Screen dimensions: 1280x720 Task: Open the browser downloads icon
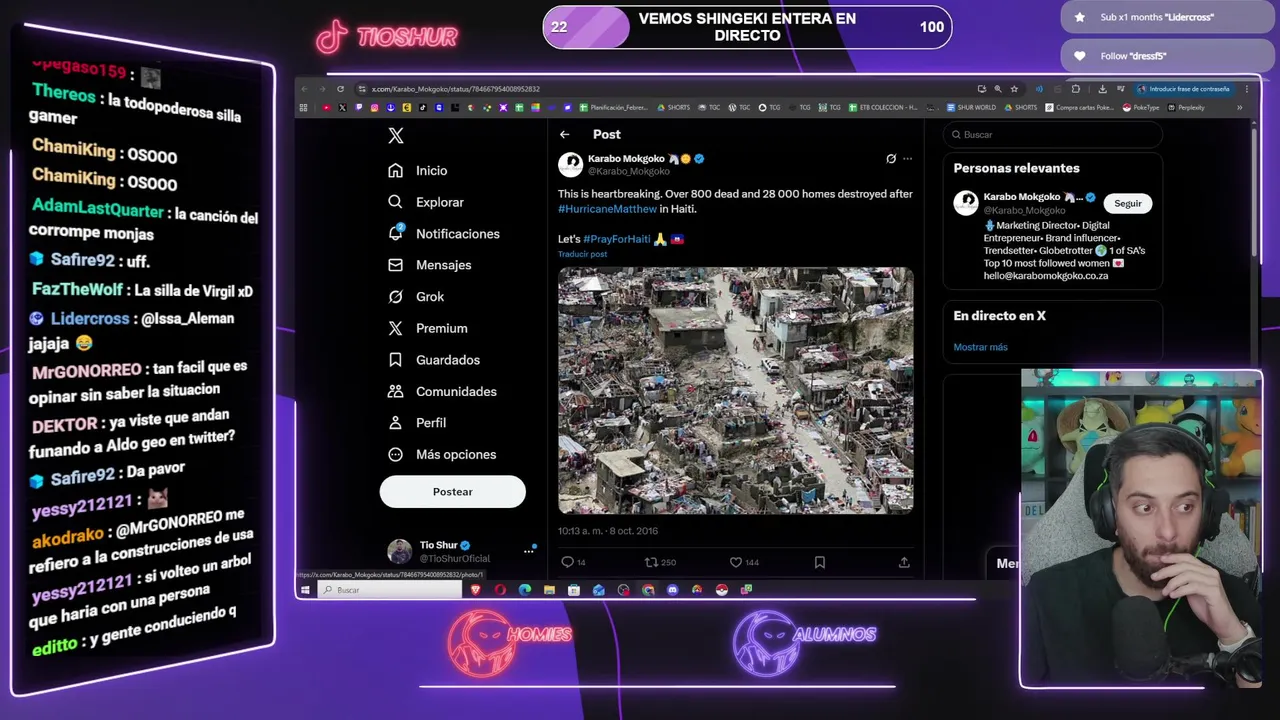pyautogui.click(x=1102, y=89)
